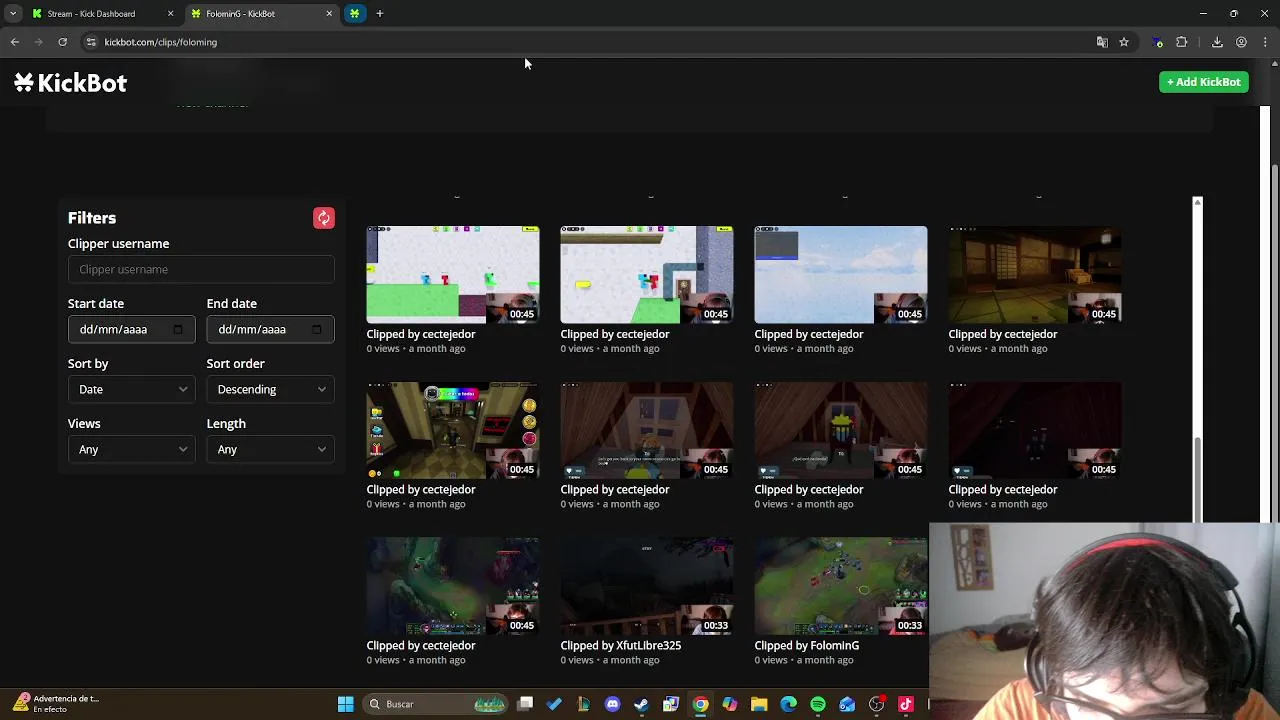Open the translate page icon
This screenshot has height=720, width=1280.
(1102, 42)
